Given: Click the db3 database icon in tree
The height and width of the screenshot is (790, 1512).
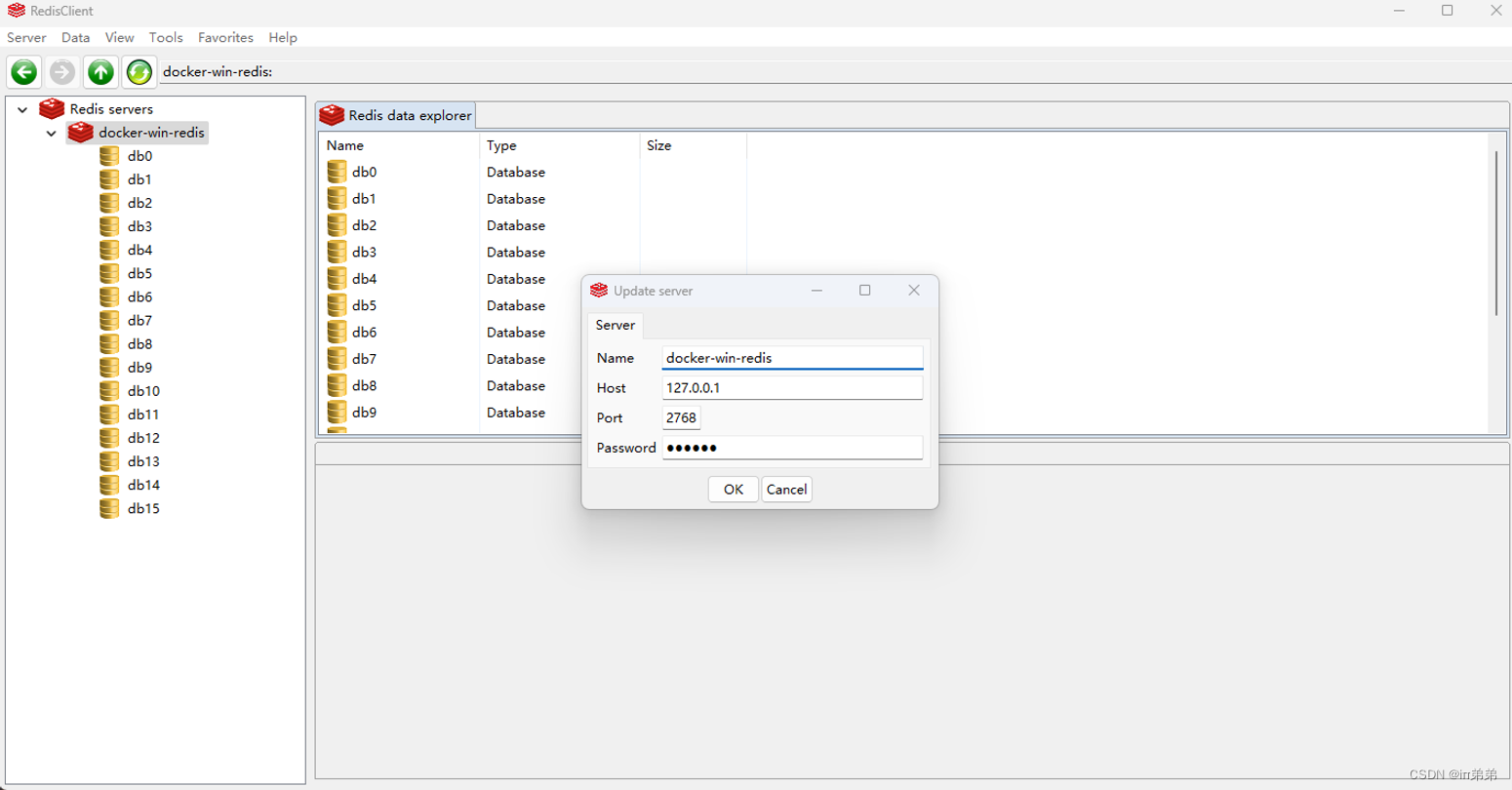Looking at the screenshot, I should (x=109, y=226).
